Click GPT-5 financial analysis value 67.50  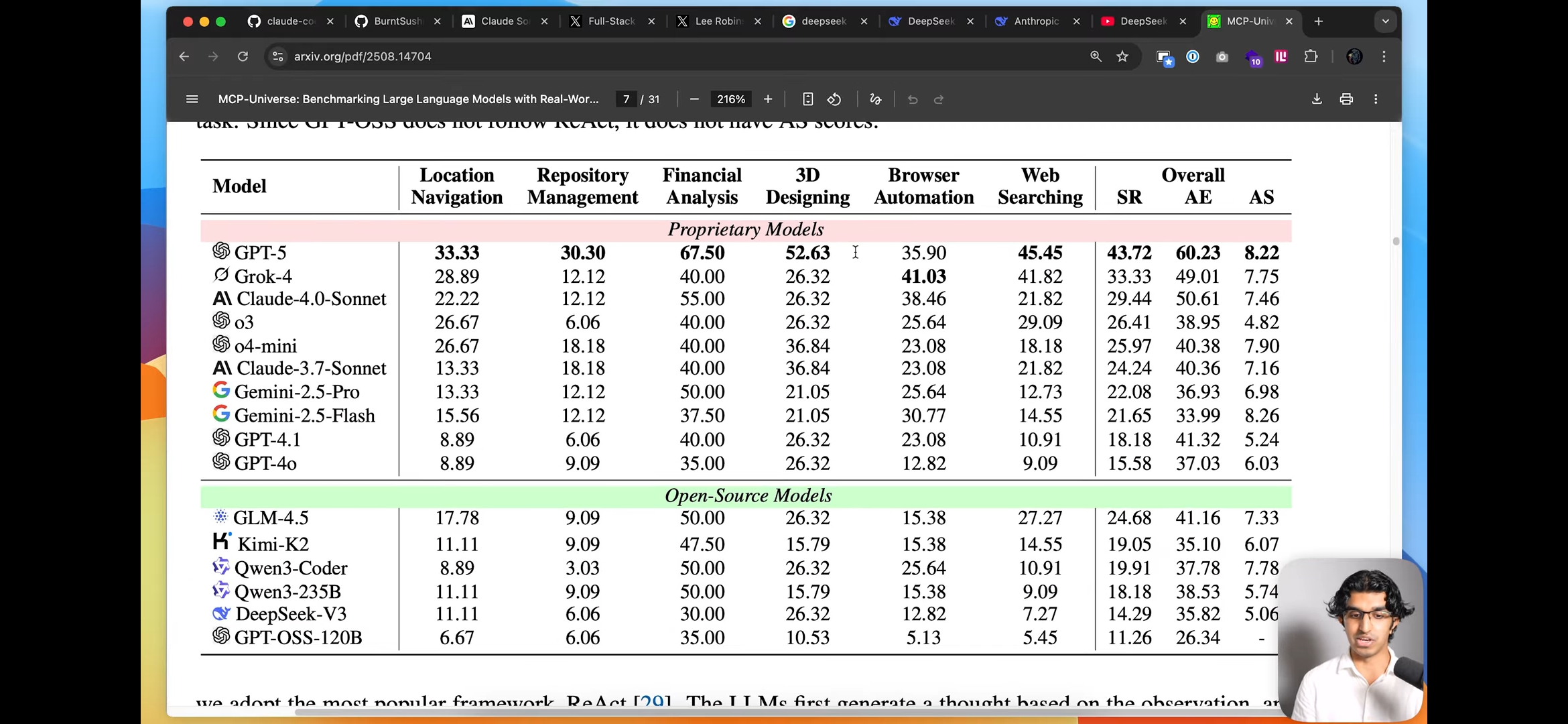pyautogui.click(x=702, y=253)
